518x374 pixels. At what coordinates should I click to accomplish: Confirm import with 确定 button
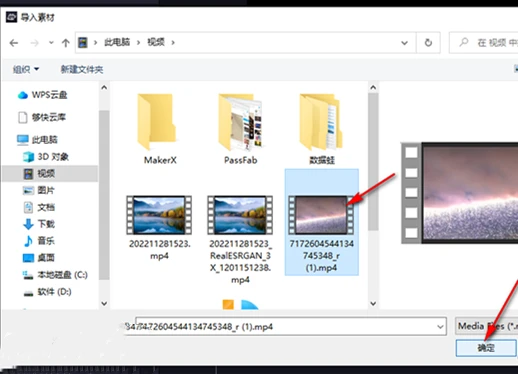486,348
